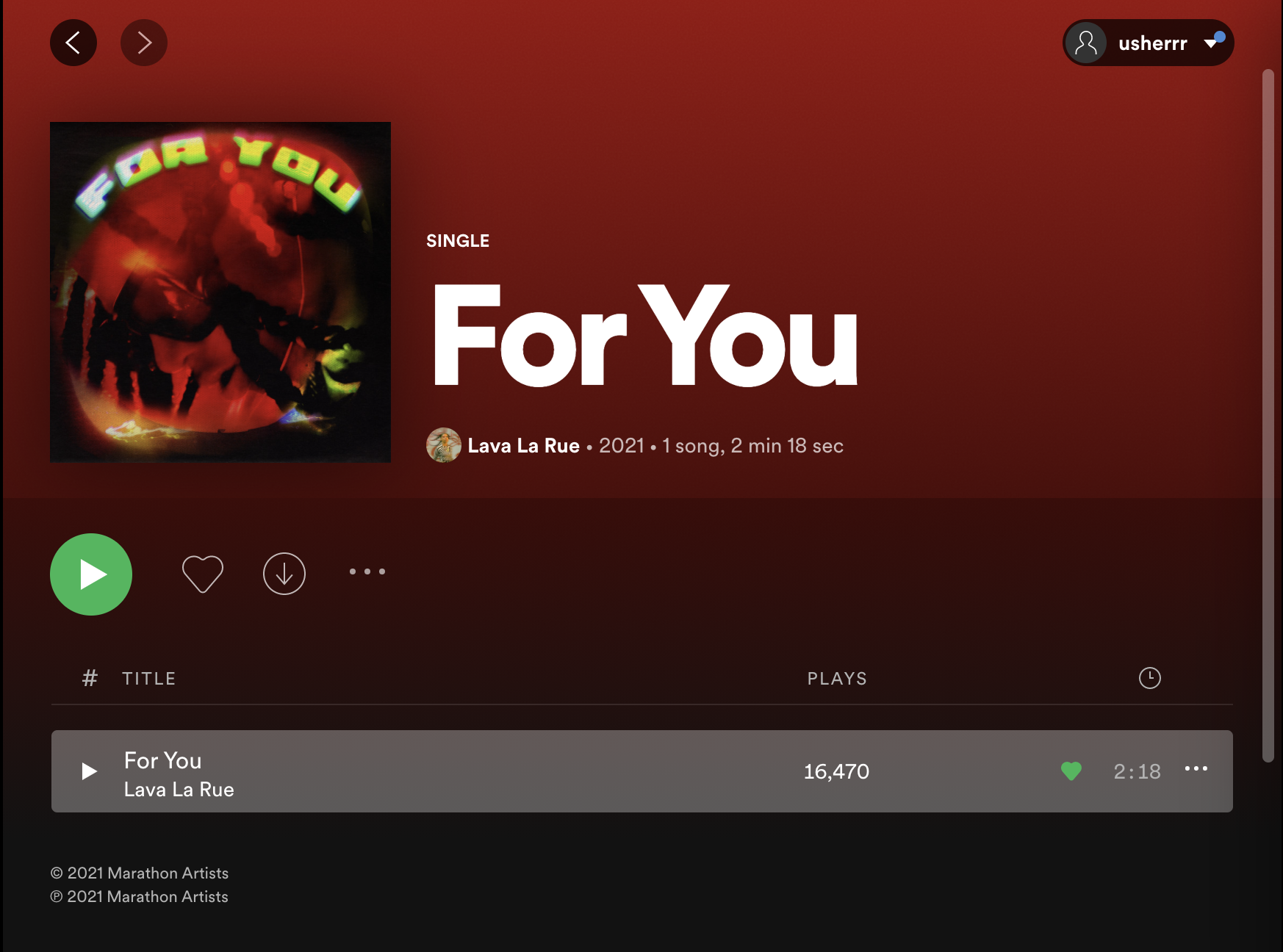Screen dimensions: 1283x952
Task: Expand the usherrr account dropdown arrow
Action: click(x=1211, y=43)
